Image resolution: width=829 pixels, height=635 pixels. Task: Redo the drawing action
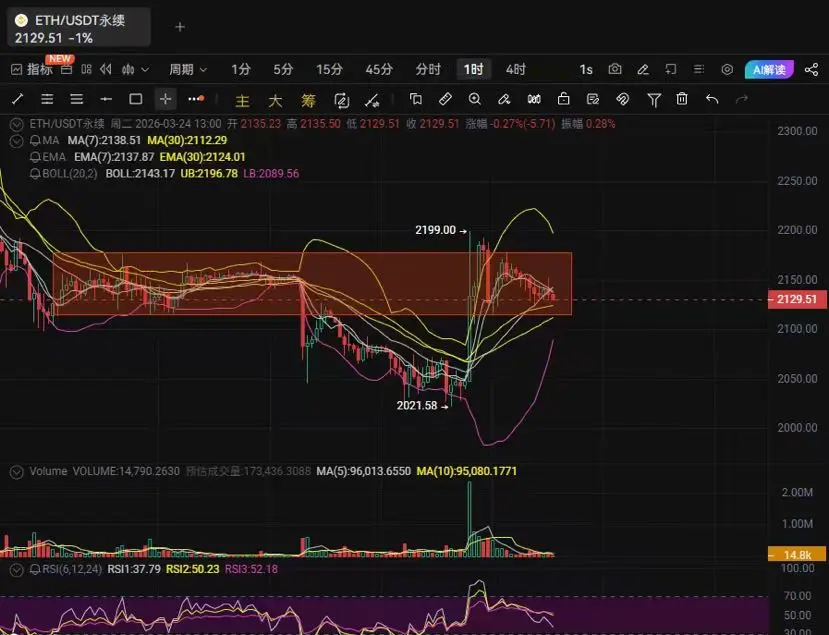point(742,99)
